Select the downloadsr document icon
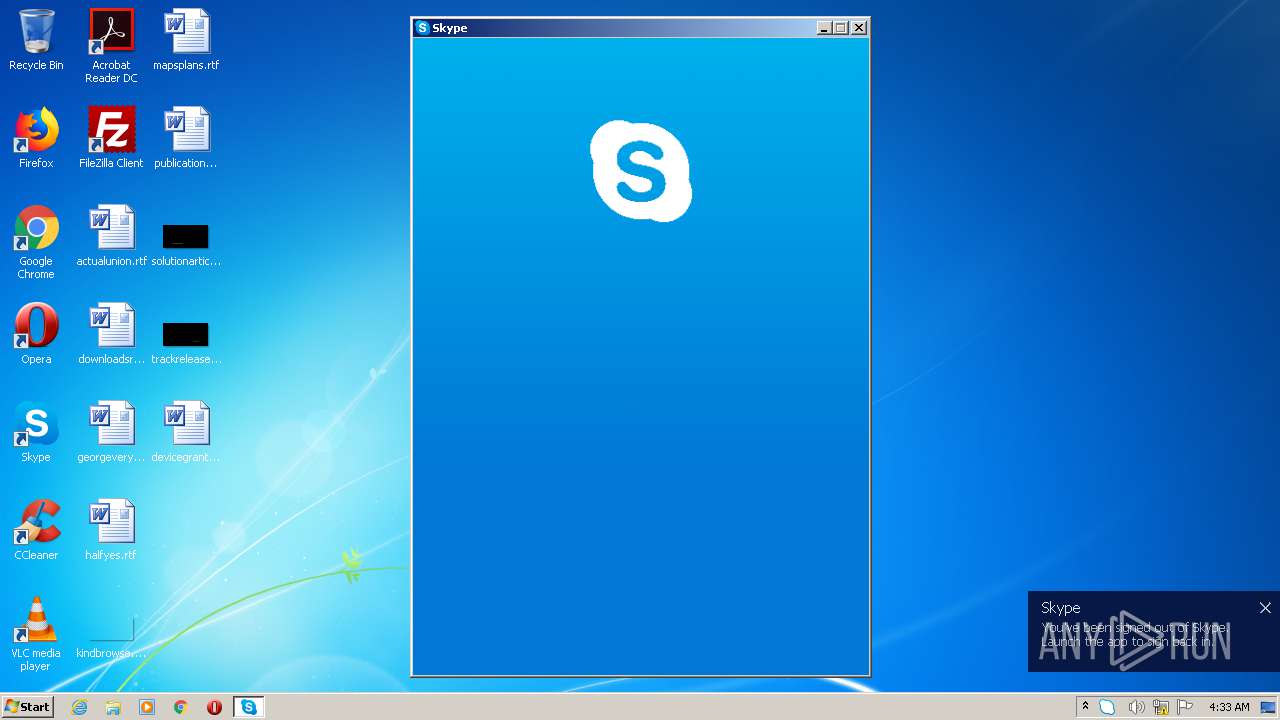This screenshot has width=1280, height=720. pyautogui.click(x=111, y=334)
